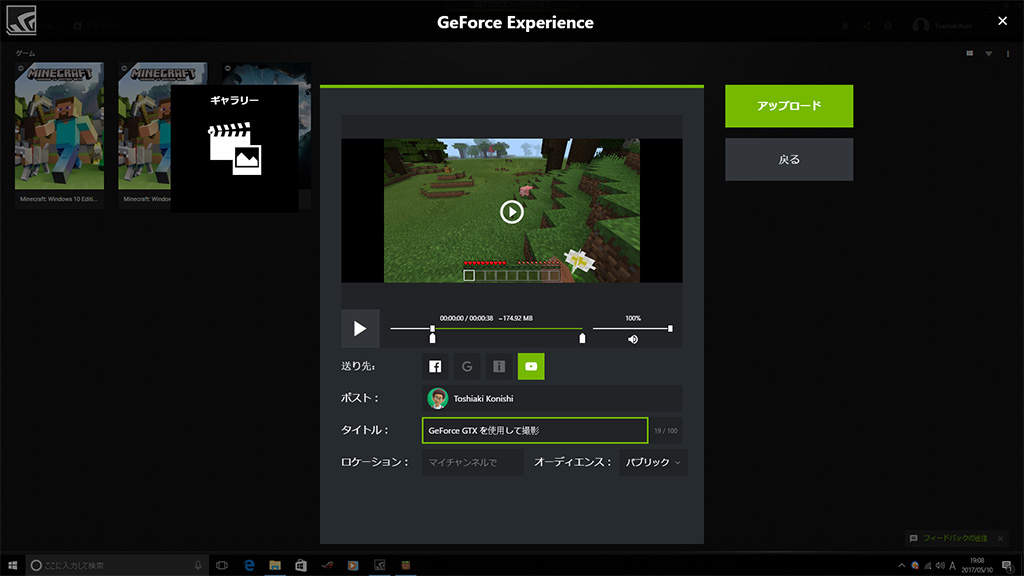Screen dimensions: 1024x576
Task: Open first Minecraft: Windows 10 Edition game tile
Action: 59,135
